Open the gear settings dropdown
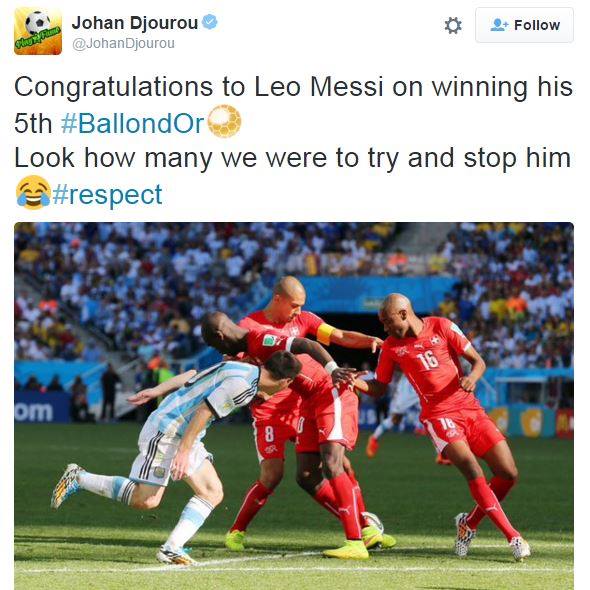590x590 pixels. (x=453, y=26)
